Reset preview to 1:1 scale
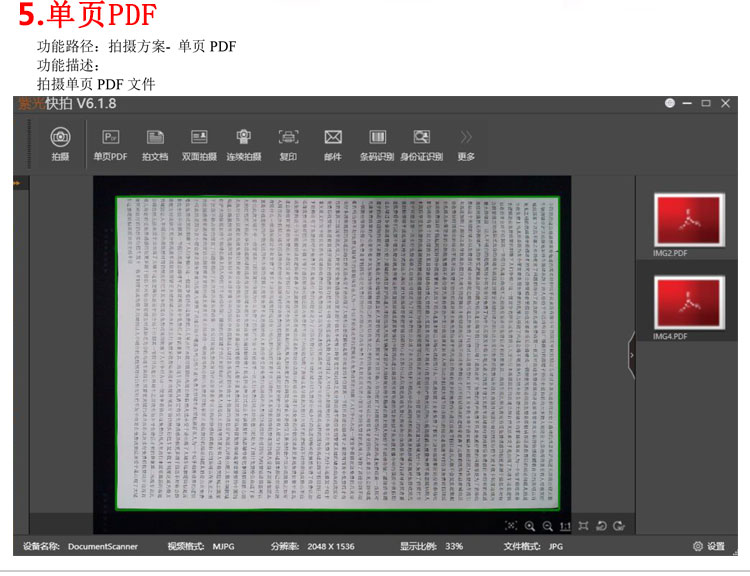The height and width of the screenshot is (576, 750). coord(565,526)
